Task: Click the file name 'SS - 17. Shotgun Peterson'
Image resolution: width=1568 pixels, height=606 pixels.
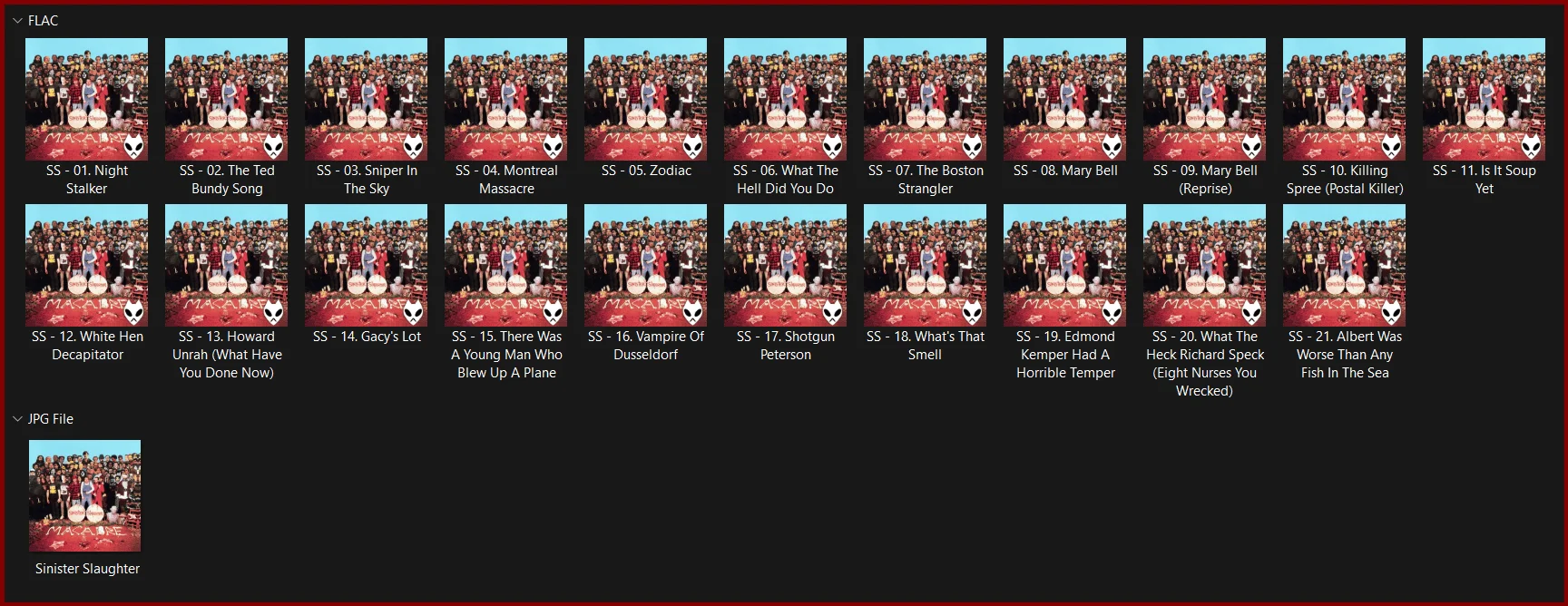Action: (786, 346)
